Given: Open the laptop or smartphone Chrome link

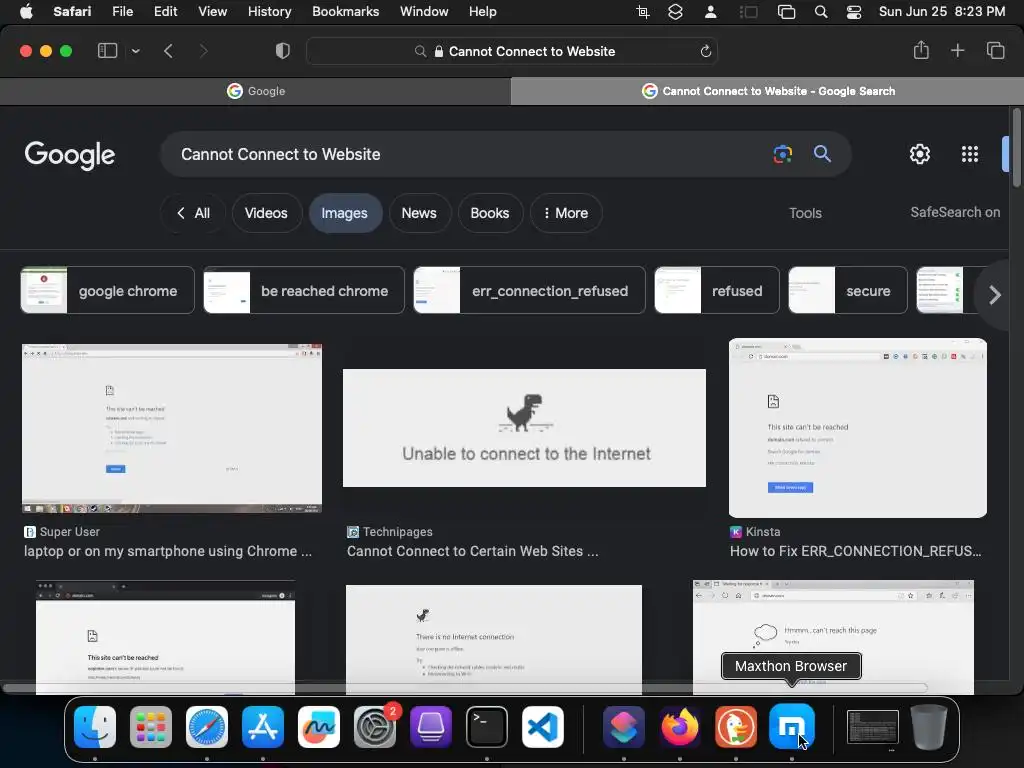Looking at the screenshot, I should click(168, 551).
